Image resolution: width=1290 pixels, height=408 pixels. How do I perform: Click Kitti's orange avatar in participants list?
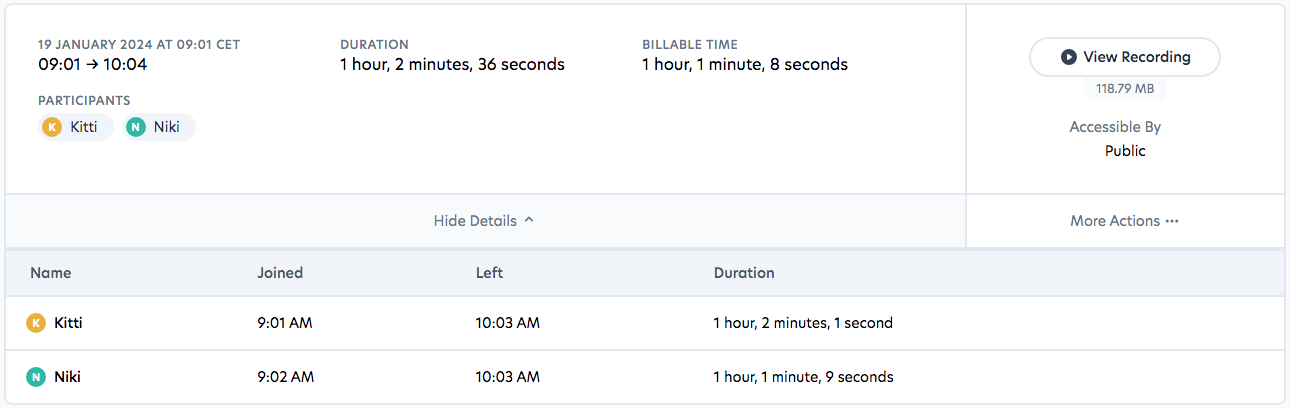52,127
